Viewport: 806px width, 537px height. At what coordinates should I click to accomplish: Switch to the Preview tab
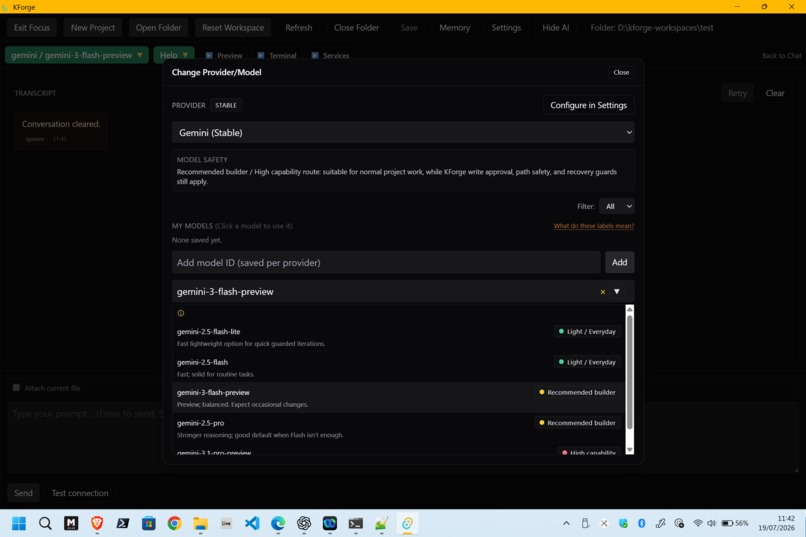click(x=224, y=55)
